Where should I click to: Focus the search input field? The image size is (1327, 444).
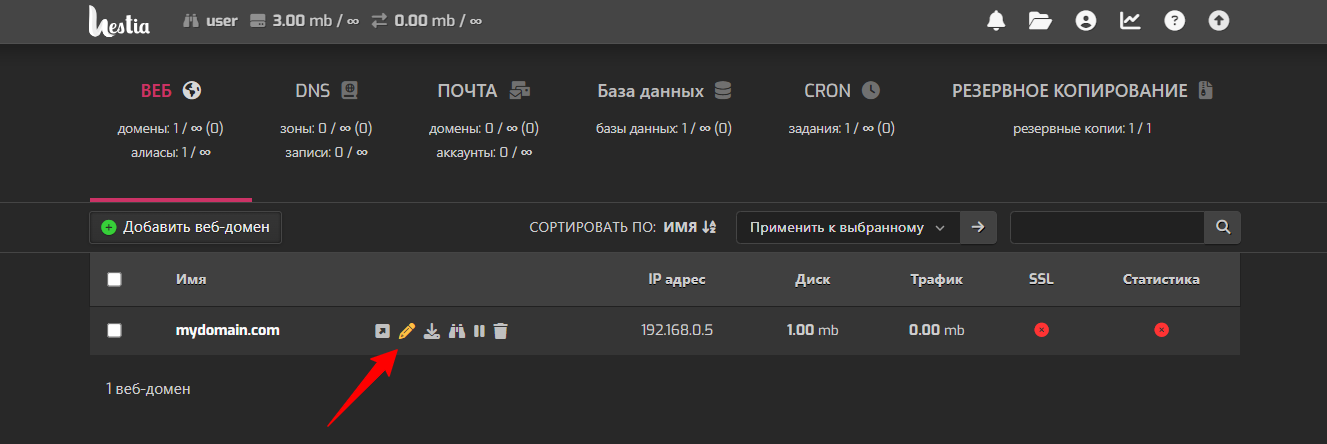[x=1107, y=227]
